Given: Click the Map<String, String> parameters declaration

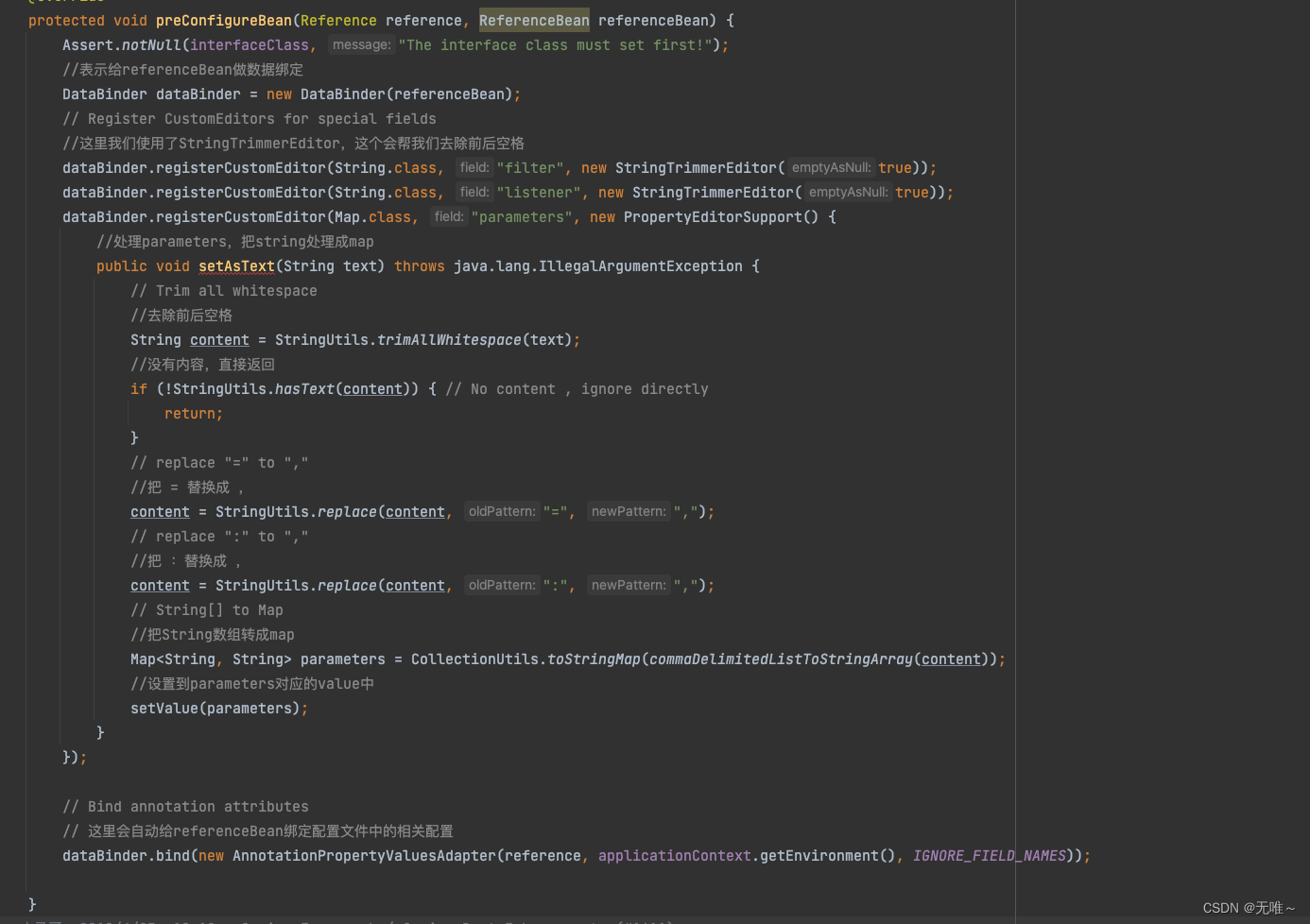Looking at the screenshot, I should (x=258, y=659).
